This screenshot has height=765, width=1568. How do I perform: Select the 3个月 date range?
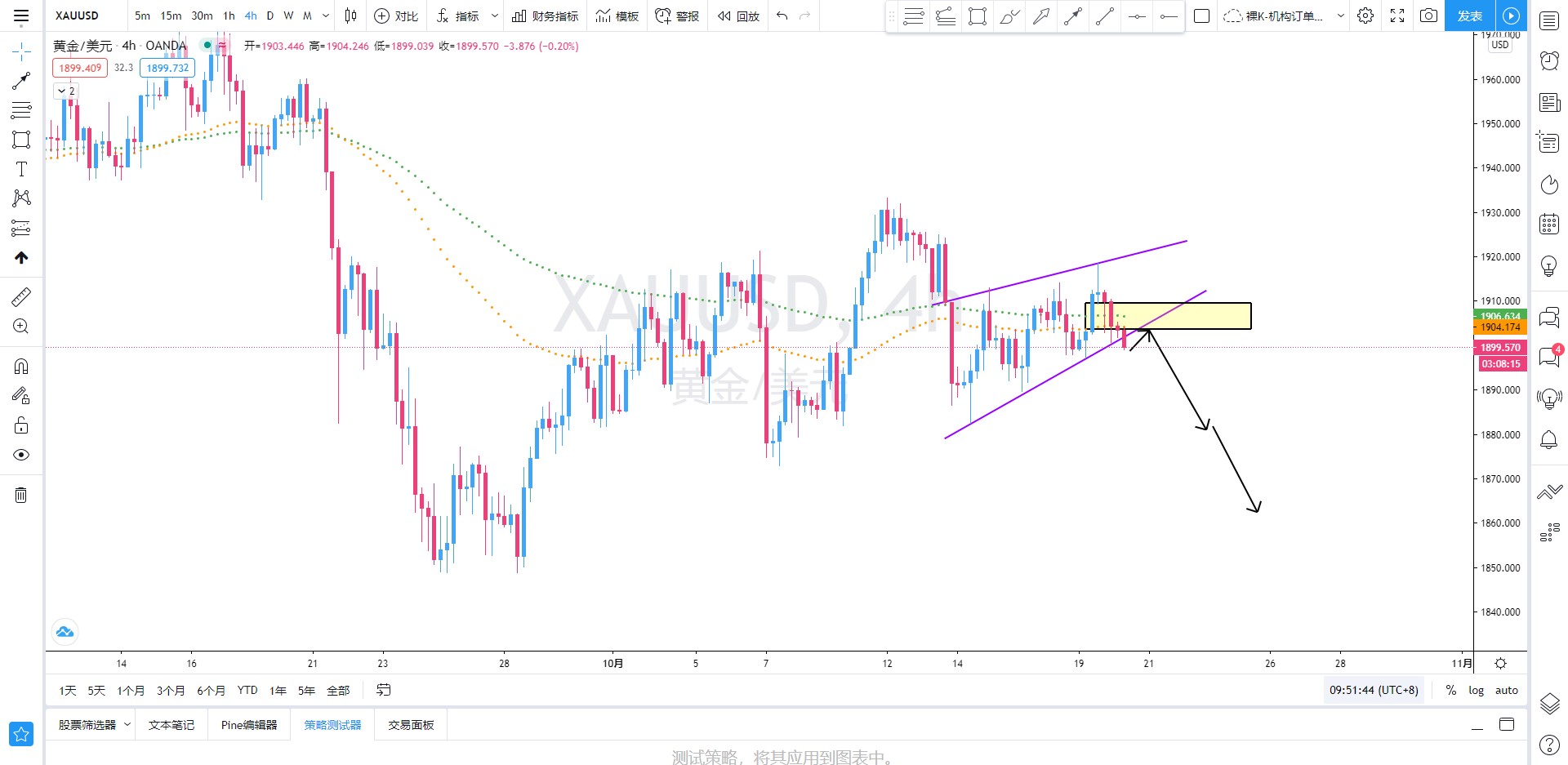tap(171, 691)
